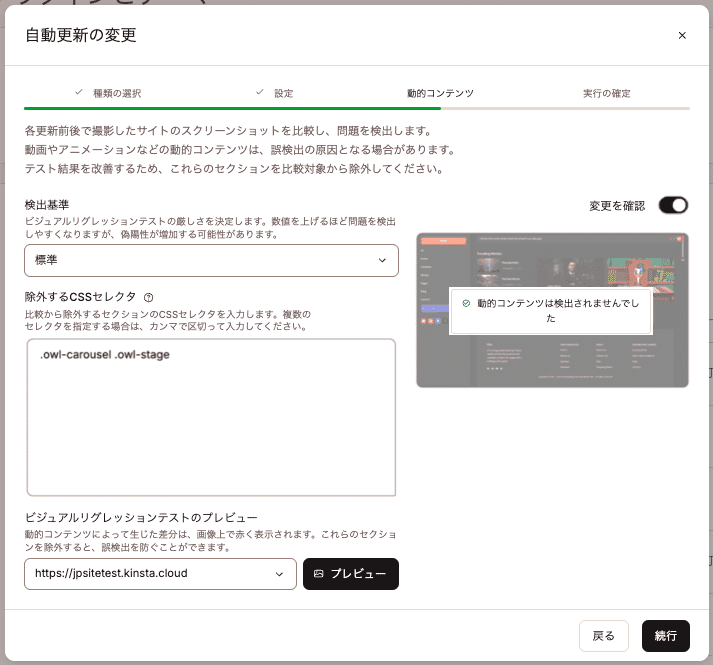Click the checkmark icon beside 種類の選択
The image size is (713, 665).
tap(79, 92)
